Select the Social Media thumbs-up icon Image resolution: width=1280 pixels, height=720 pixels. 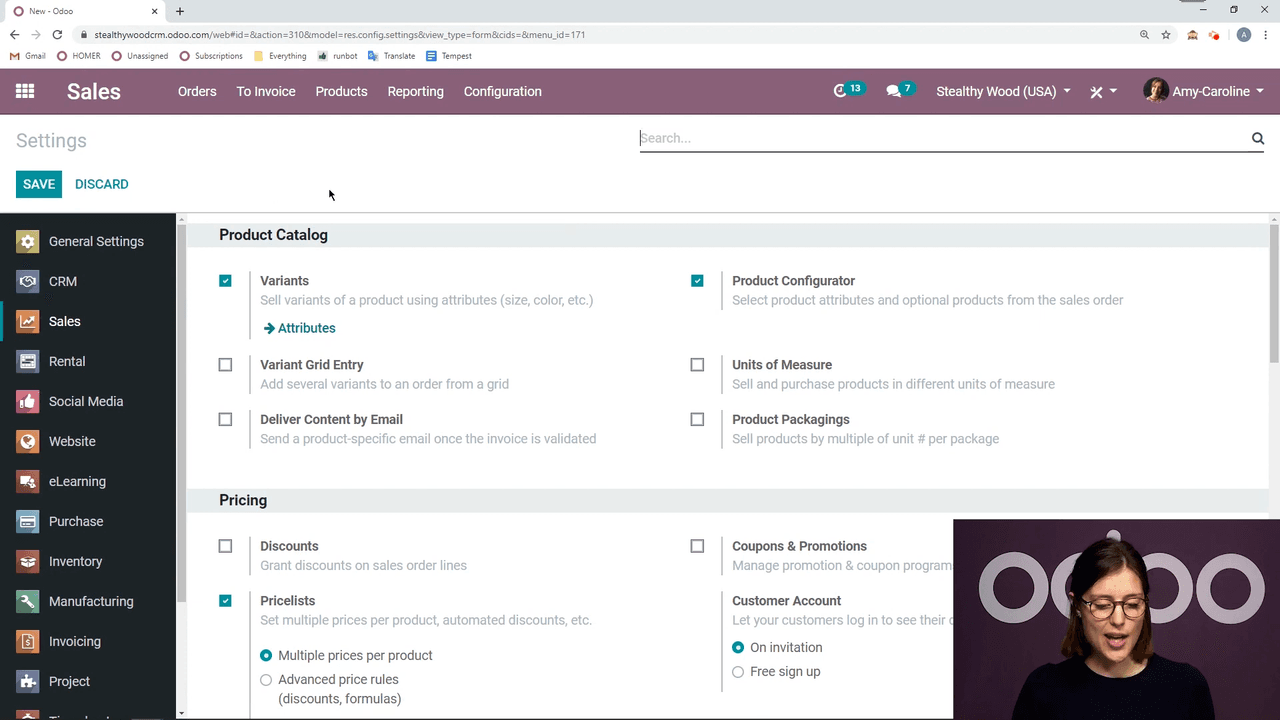pyautogui.click(x=28, y=401)
